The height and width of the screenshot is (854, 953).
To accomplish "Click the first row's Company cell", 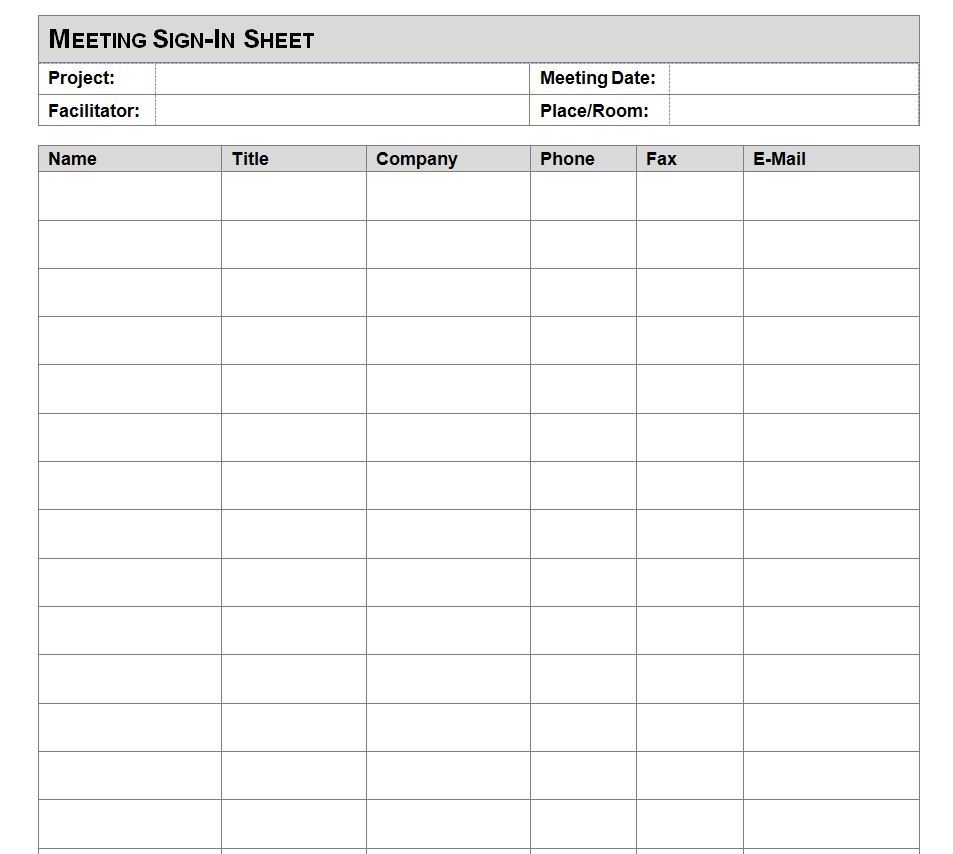I will 448,196.
